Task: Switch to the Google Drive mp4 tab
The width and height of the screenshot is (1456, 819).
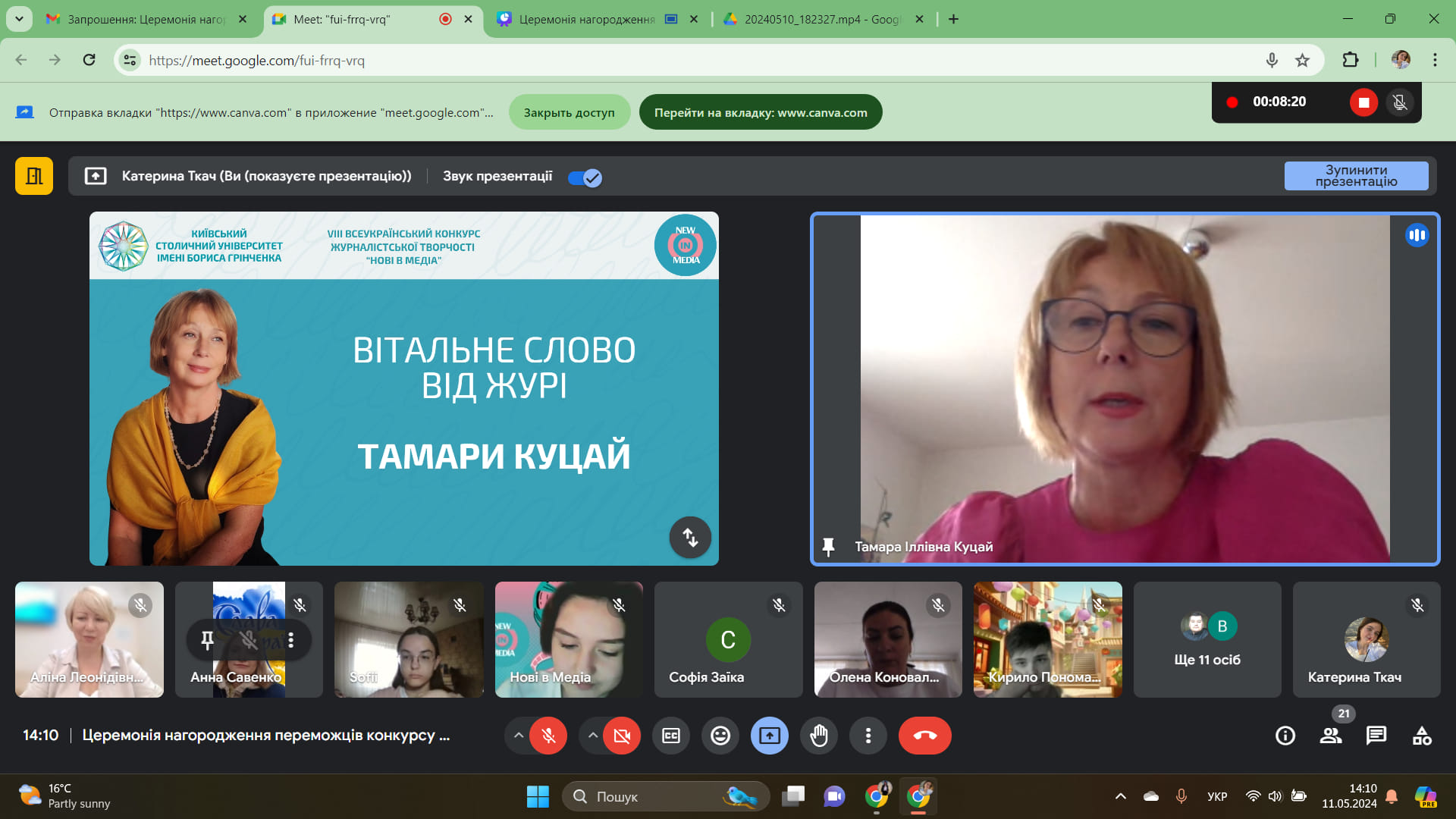Action: (x=821, y=19)
